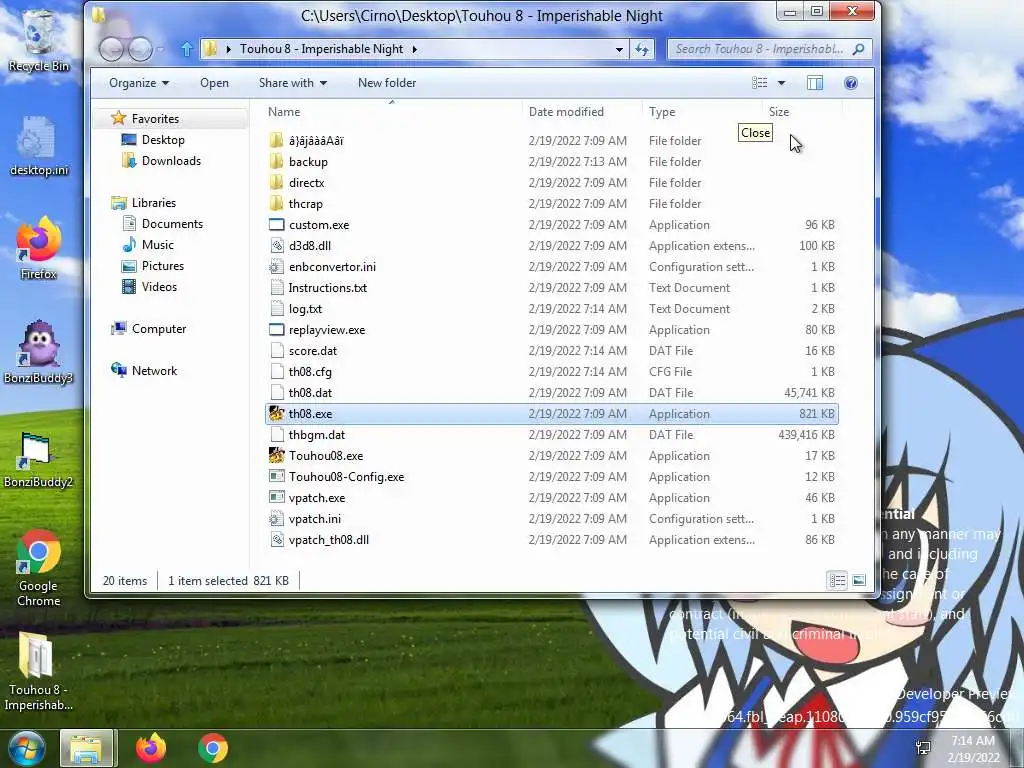The height and width of the screenshot is (768, 1024).
Task: Open the Help icon
Action: coord(850,83)
